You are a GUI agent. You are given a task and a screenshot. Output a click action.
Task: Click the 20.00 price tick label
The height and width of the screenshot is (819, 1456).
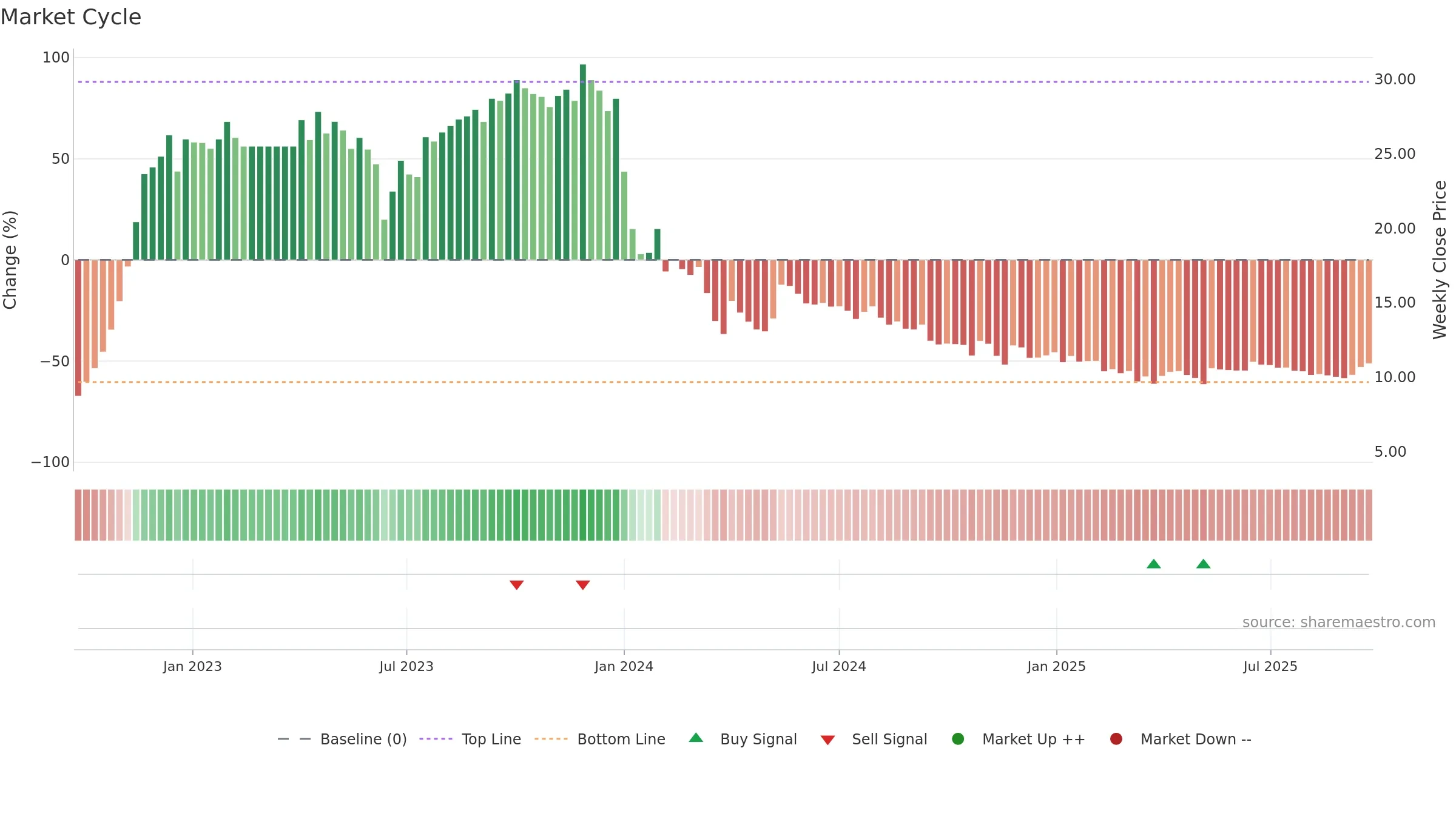click(1395, 229)
